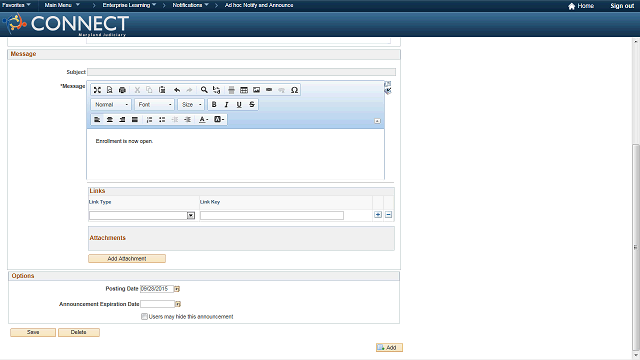Align text right
Image resolution: width=640 pixels, height=360 pixels.
tap(122, 120)
